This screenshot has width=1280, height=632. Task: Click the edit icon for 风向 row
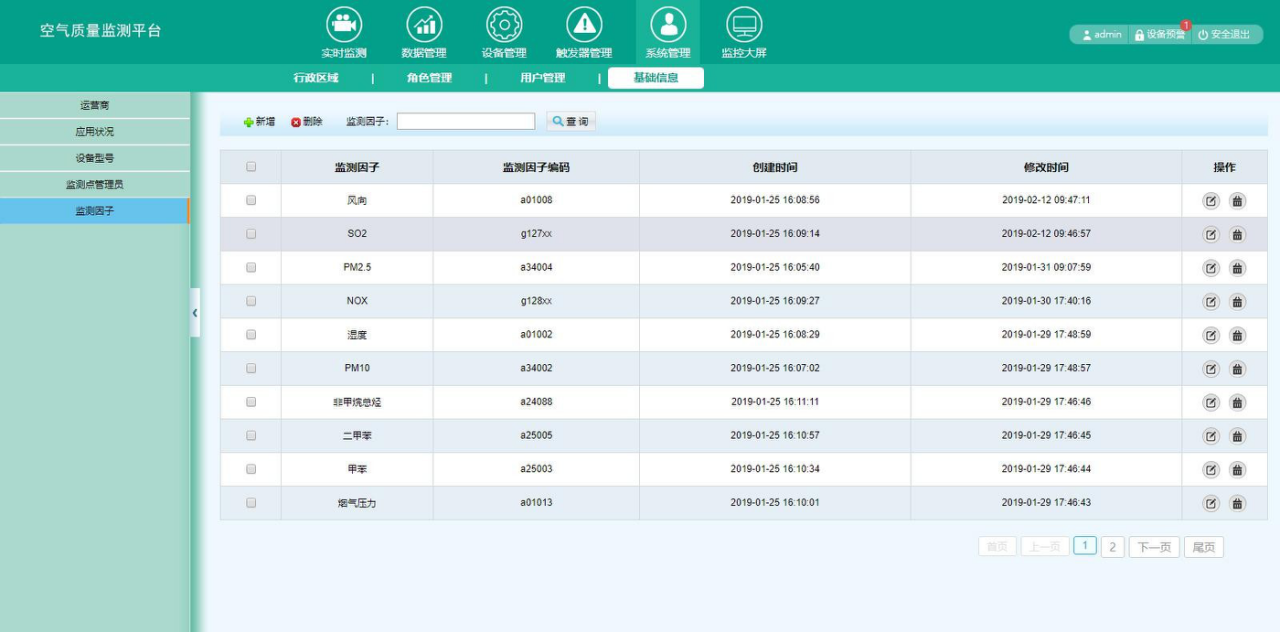[1210, 200]
